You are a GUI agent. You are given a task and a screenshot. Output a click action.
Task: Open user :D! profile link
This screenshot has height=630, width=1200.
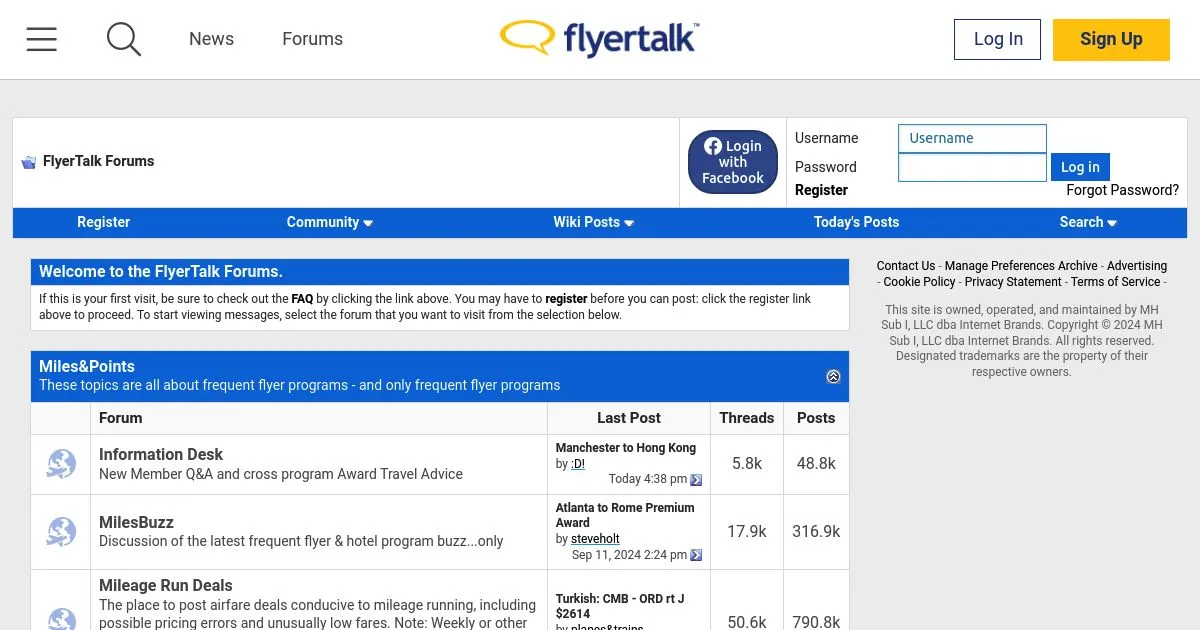point(577,464)
